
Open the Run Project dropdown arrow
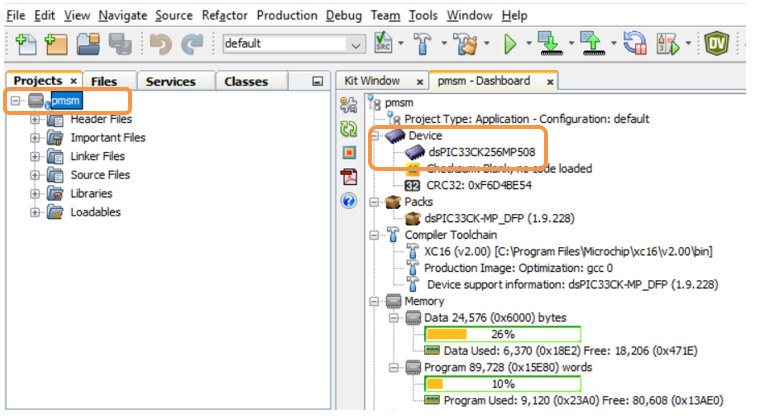pyautogui.click(x=529, y=43)
